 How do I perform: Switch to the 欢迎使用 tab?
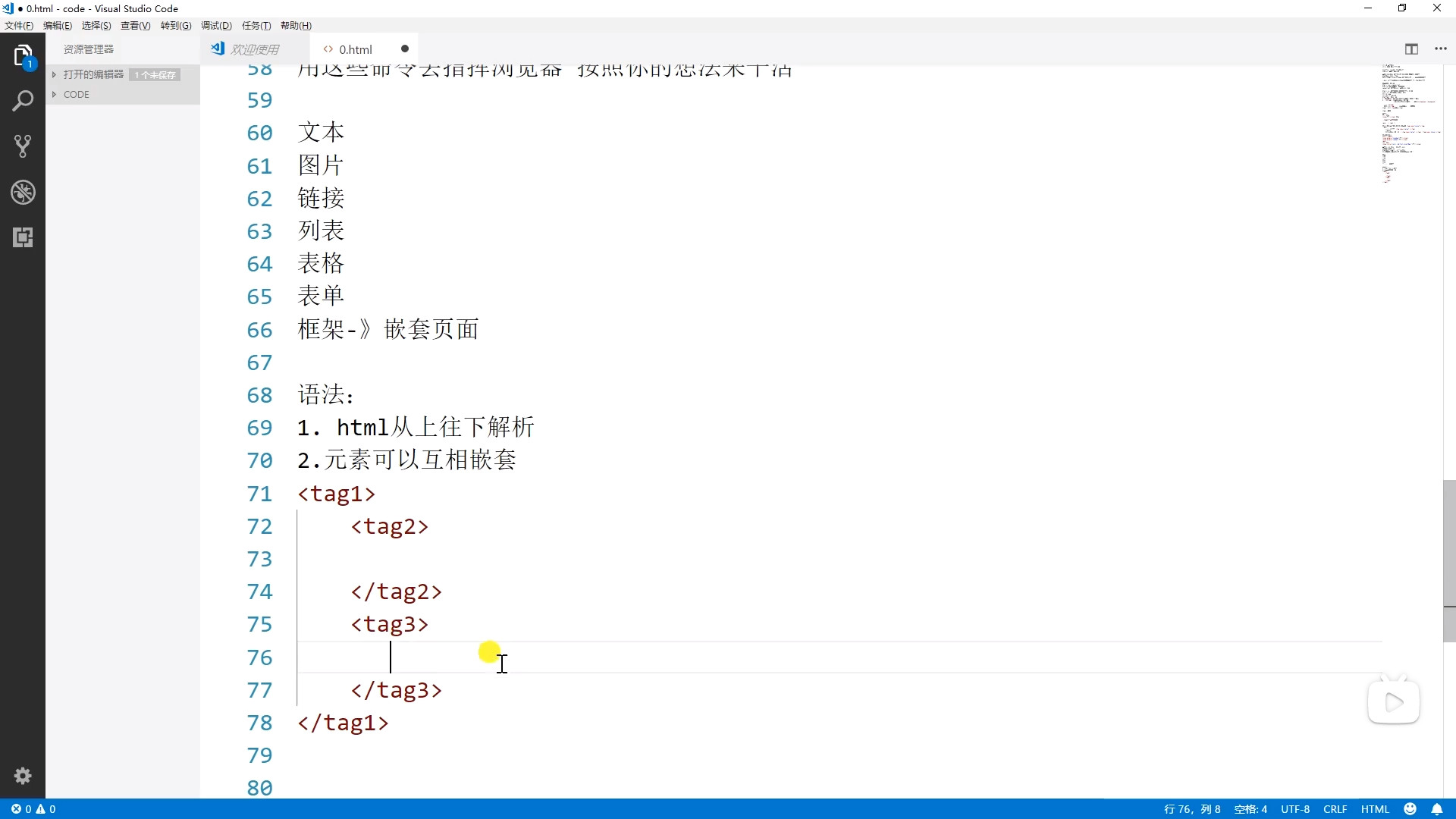click(254, 49)
